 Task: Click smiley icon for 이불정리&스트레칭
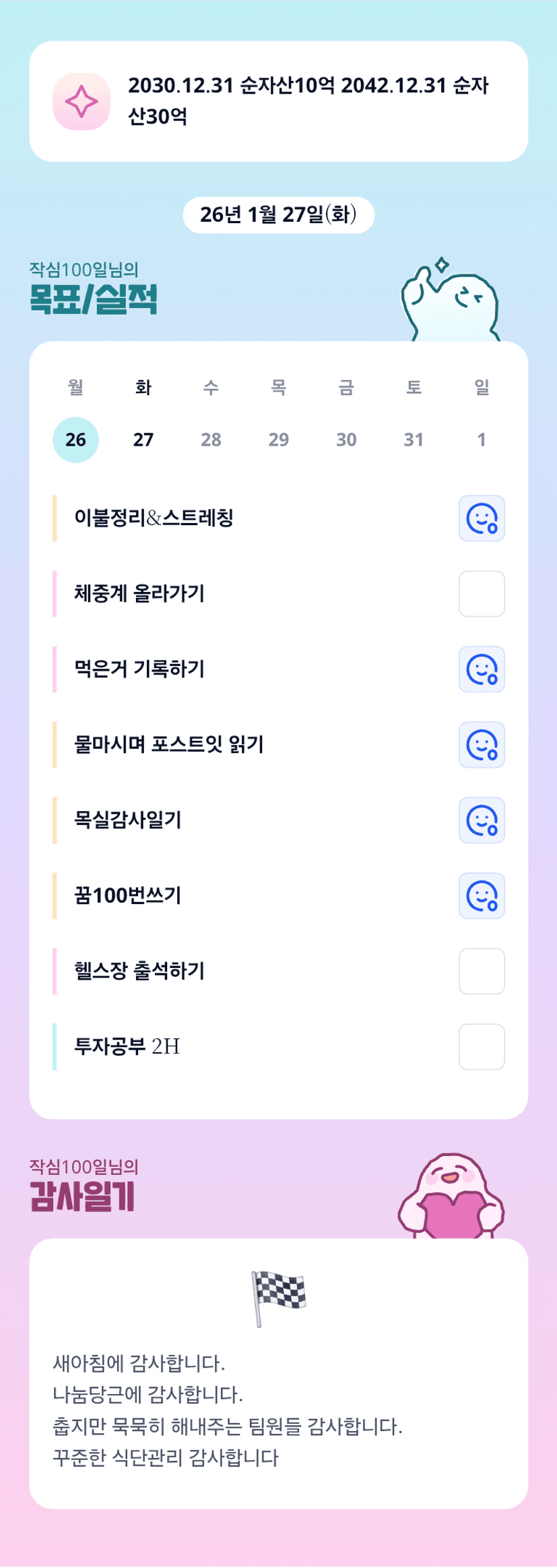point(482,518)
